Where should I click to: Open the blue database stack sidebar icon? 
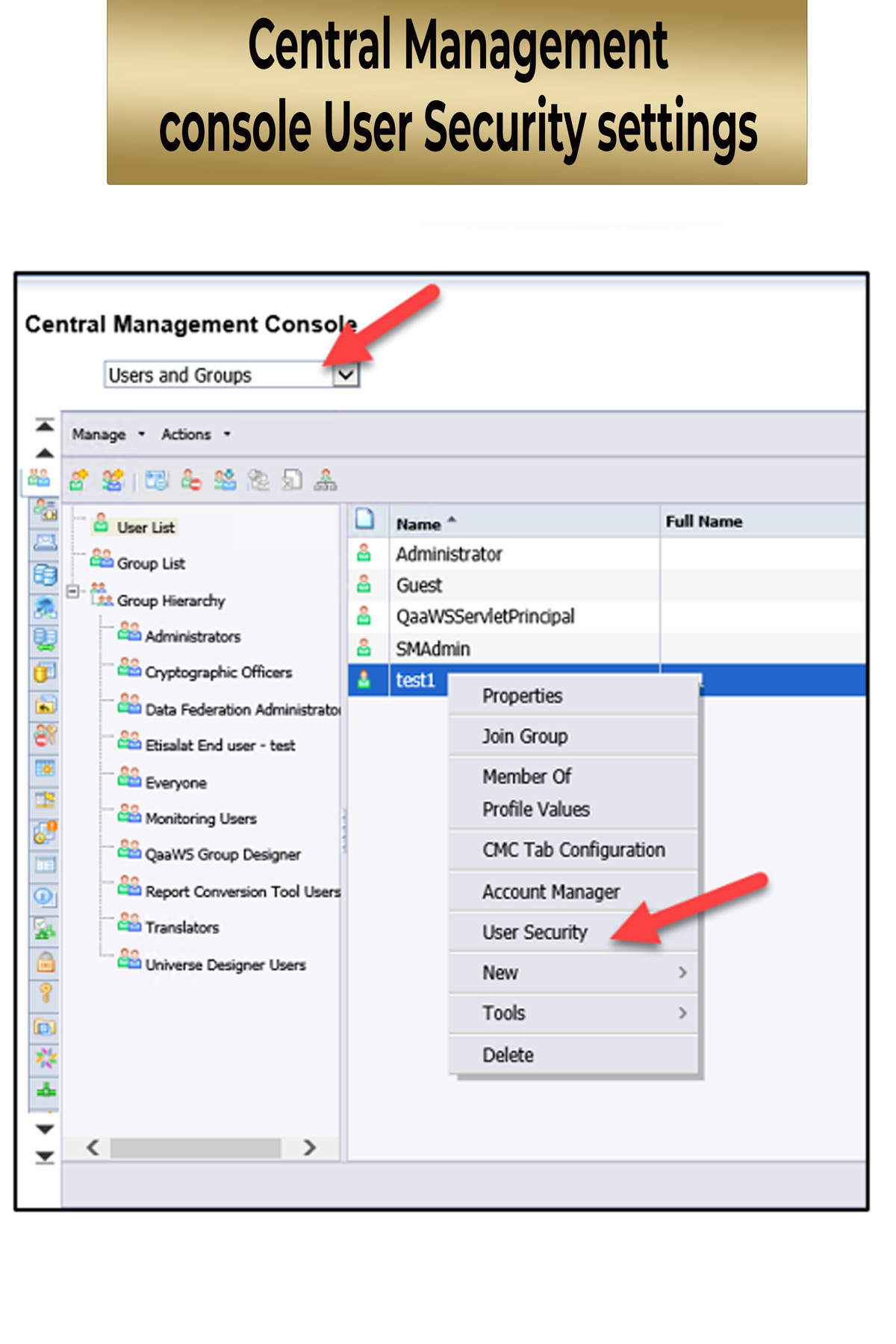coord(45,575)
